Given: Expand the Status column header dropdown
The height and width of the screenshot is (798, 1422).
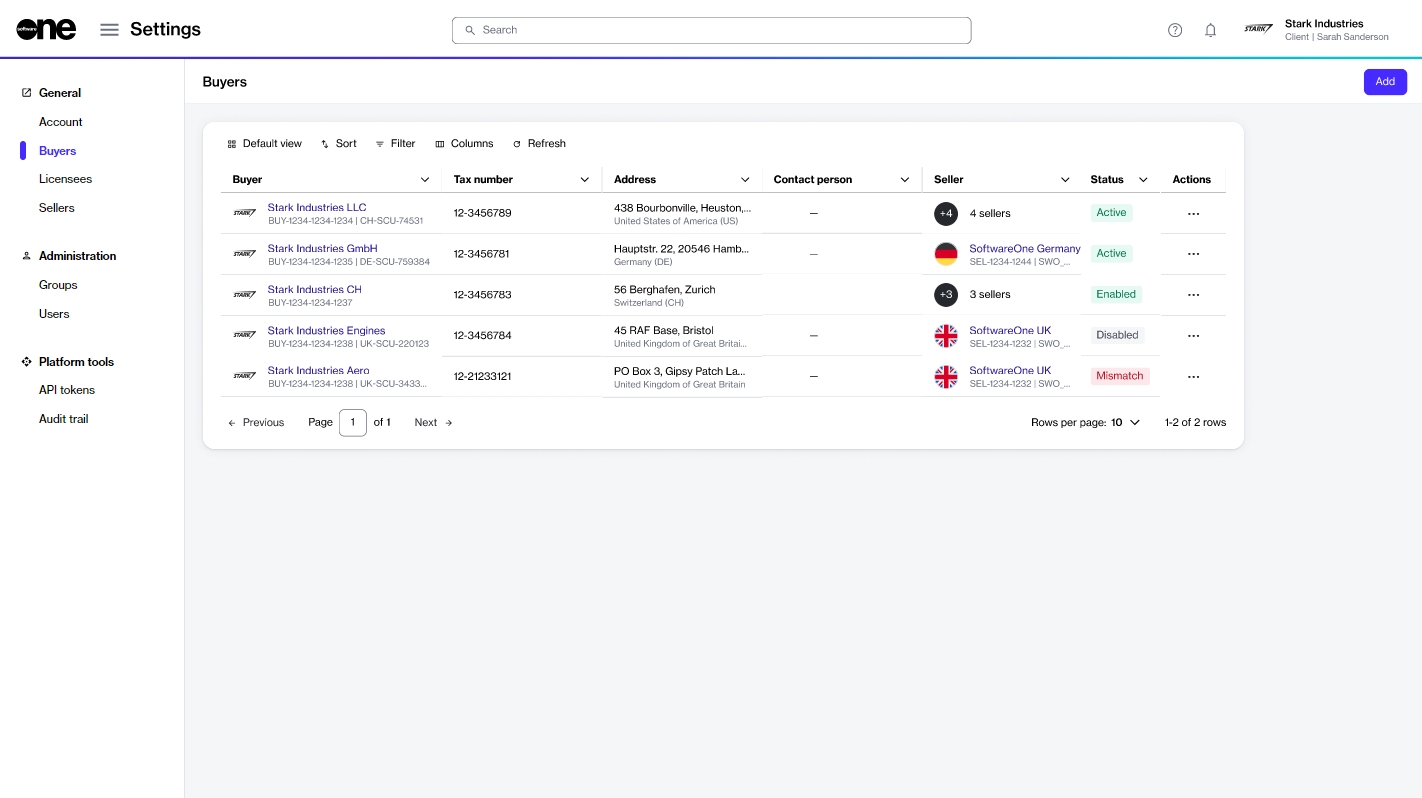Looking at the screenshot, I should [1143, 180].
